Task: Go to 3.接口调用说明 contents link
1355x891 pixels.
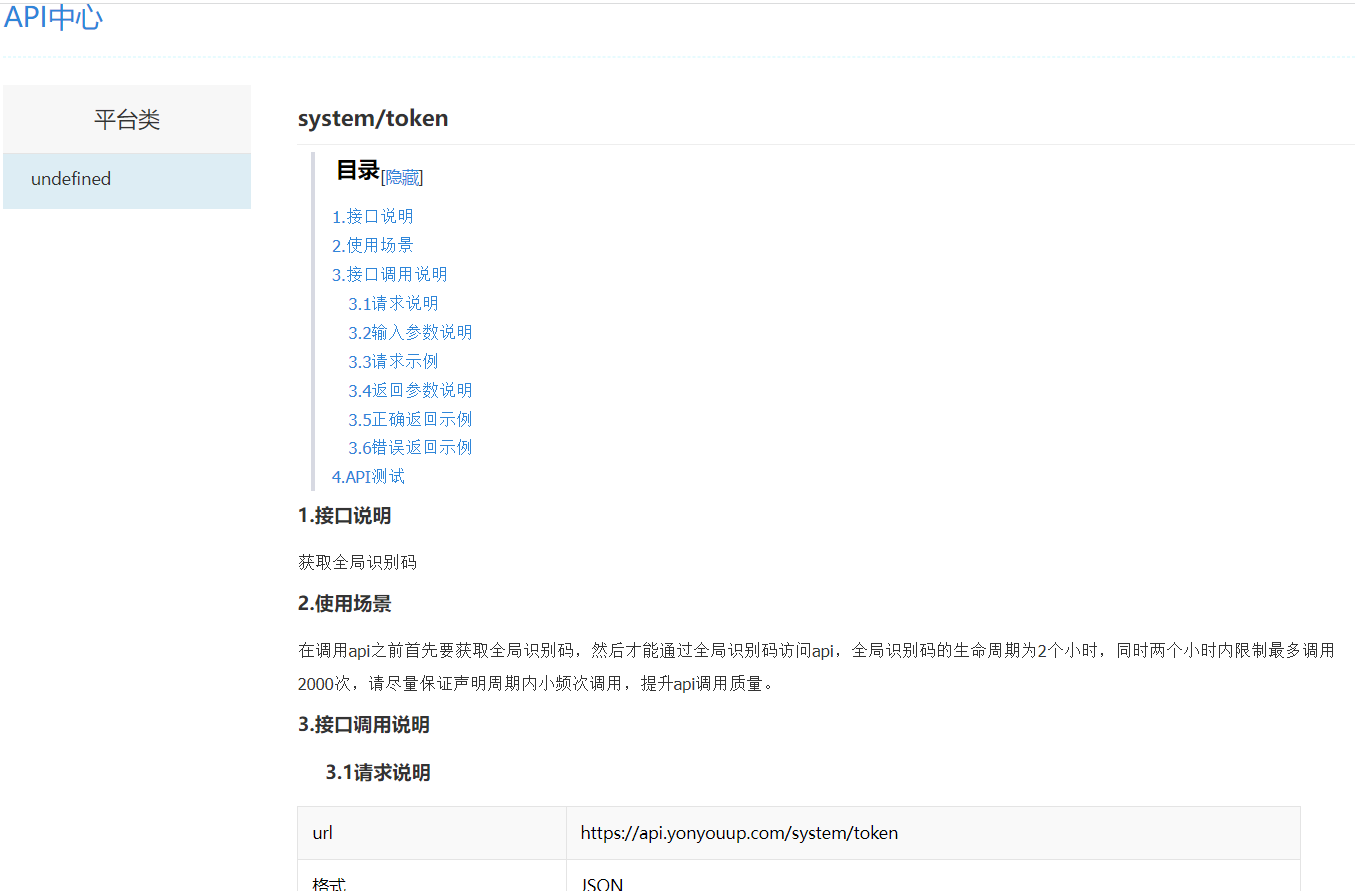Action: point(389,275)
